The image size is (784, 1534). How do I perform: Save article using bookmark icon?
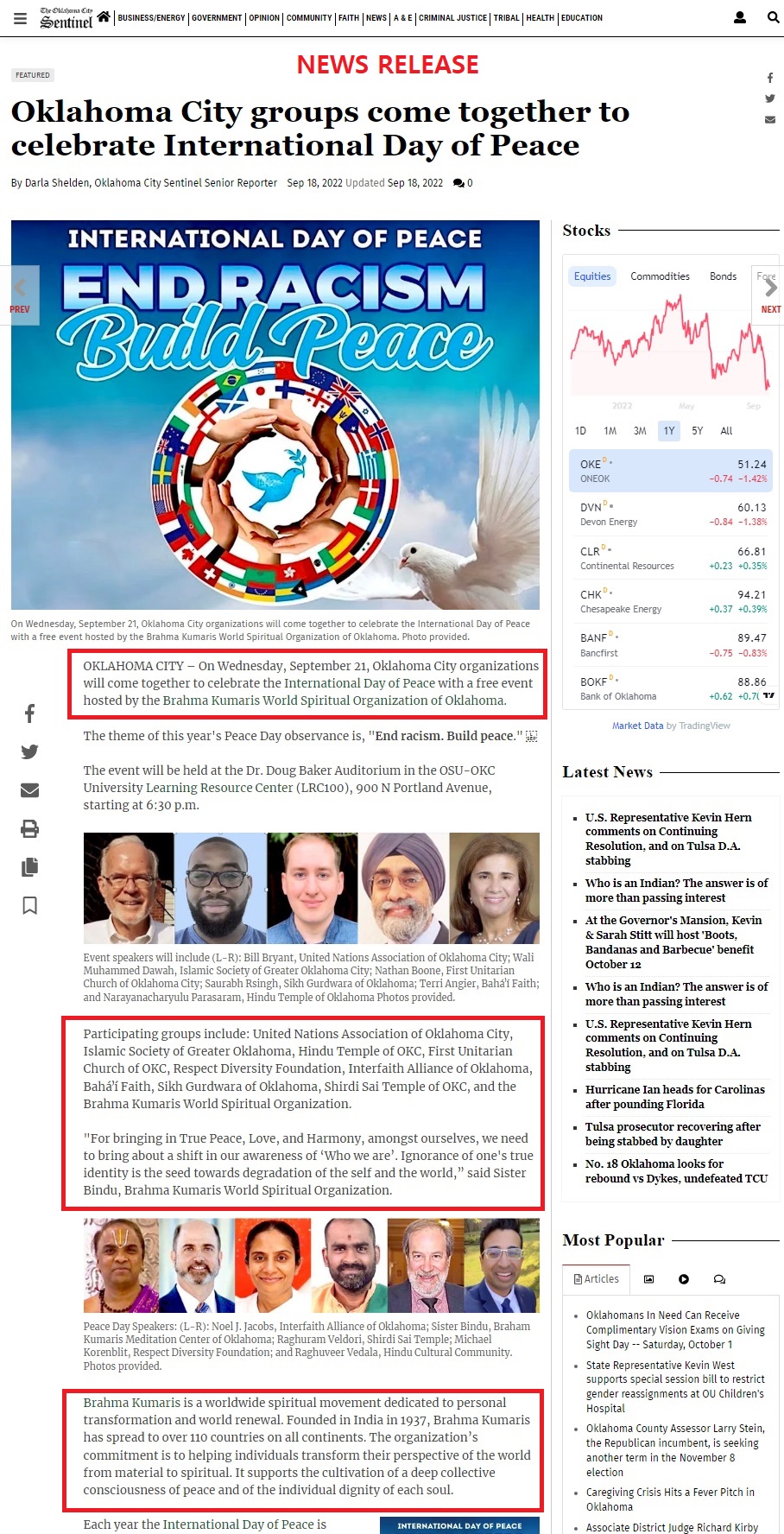tap(29, 905)
